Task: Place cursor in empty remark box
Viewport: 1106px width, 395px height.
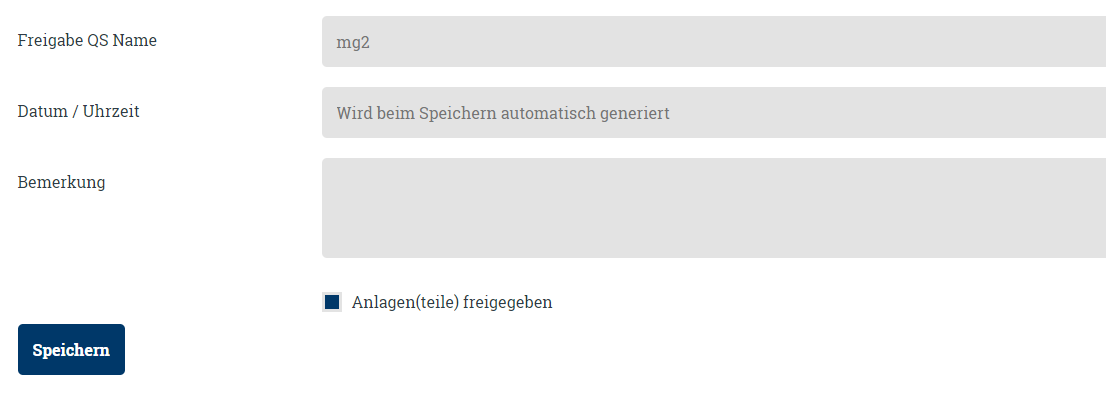Action: [714, 208]
